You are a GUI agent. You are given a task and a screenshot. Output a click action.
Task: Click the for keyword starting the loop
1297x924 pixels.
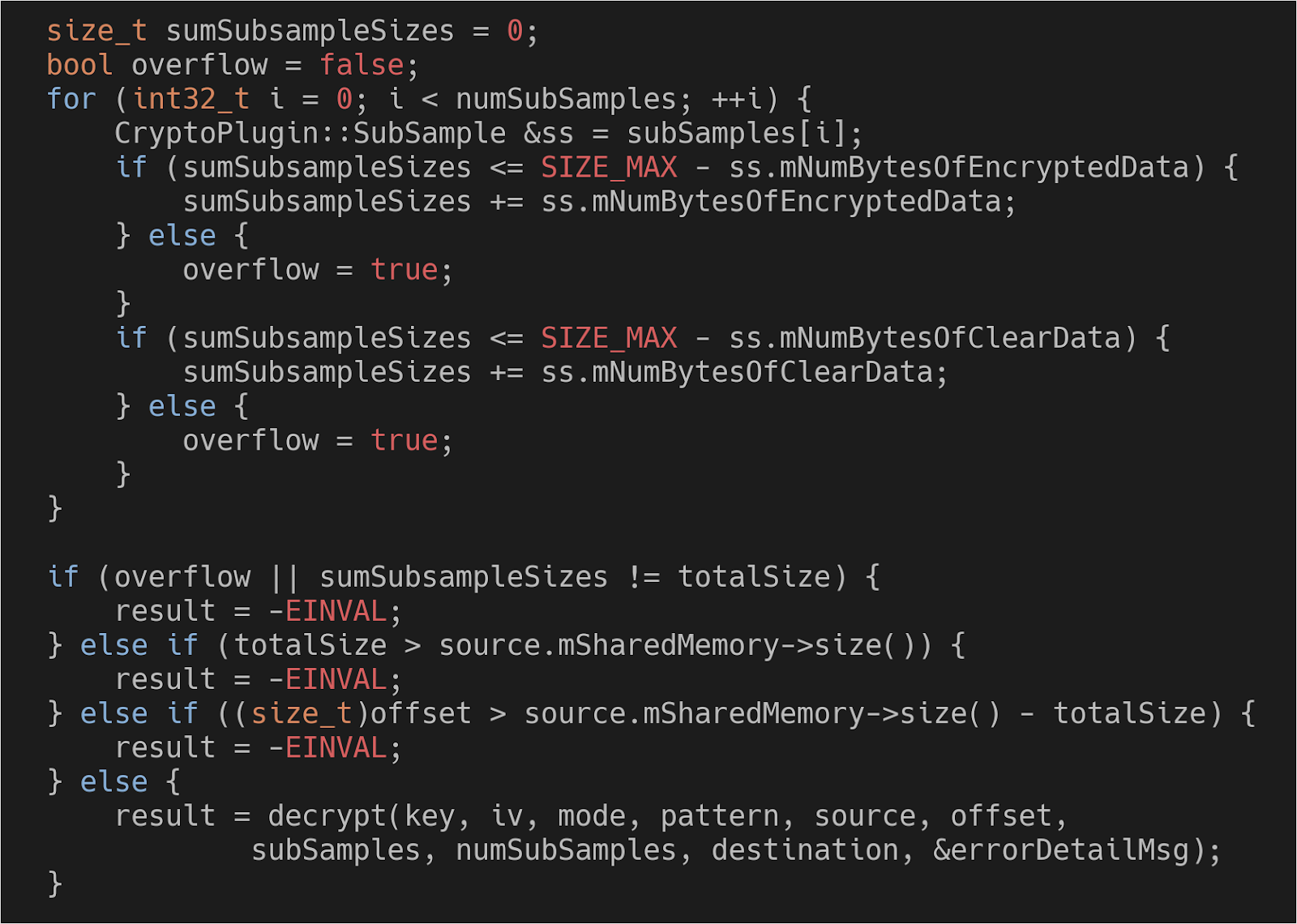coord(71,99)
